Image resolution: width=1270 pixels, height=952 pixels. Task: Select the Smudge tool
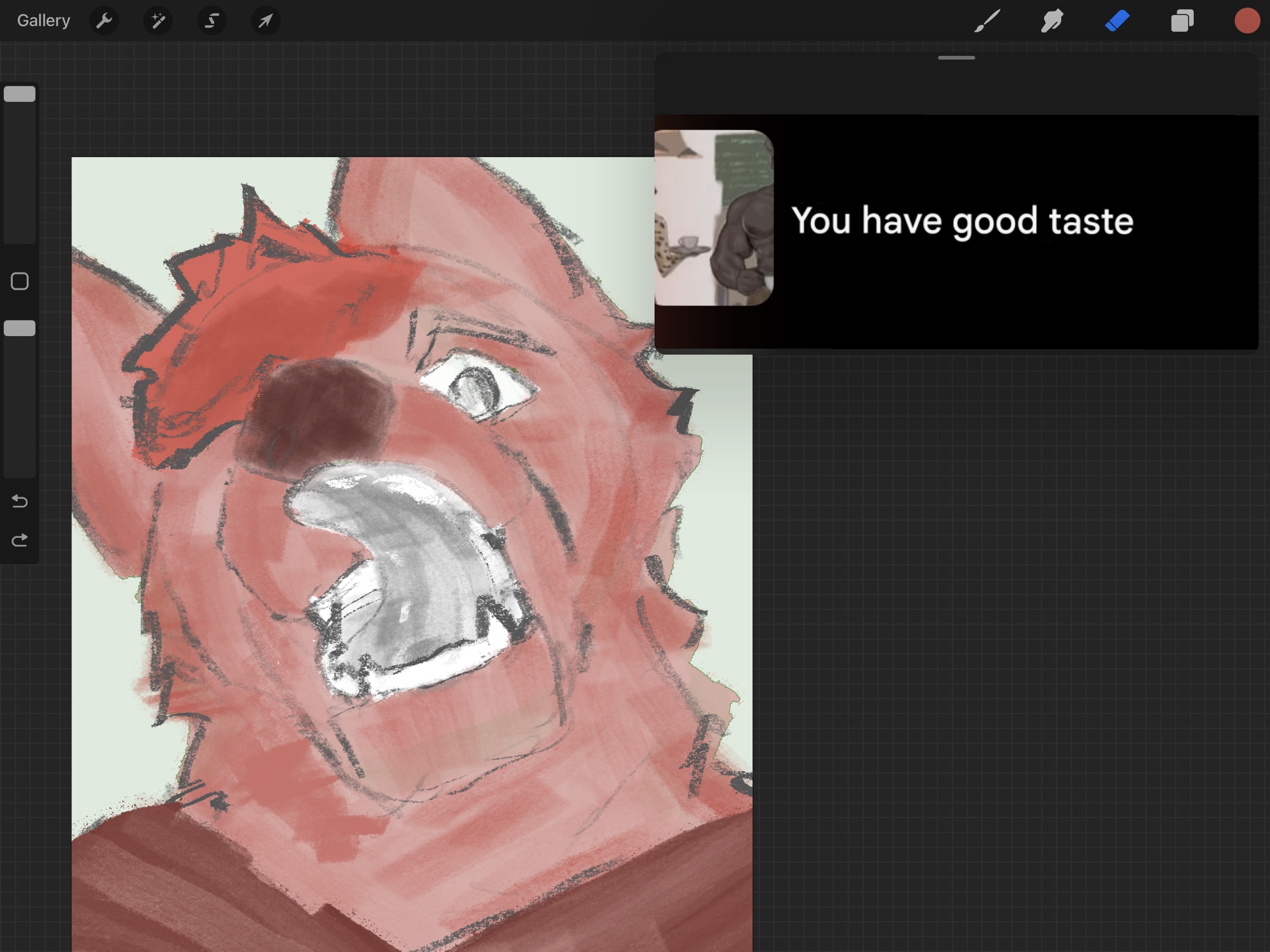(x=1052, y=21)
